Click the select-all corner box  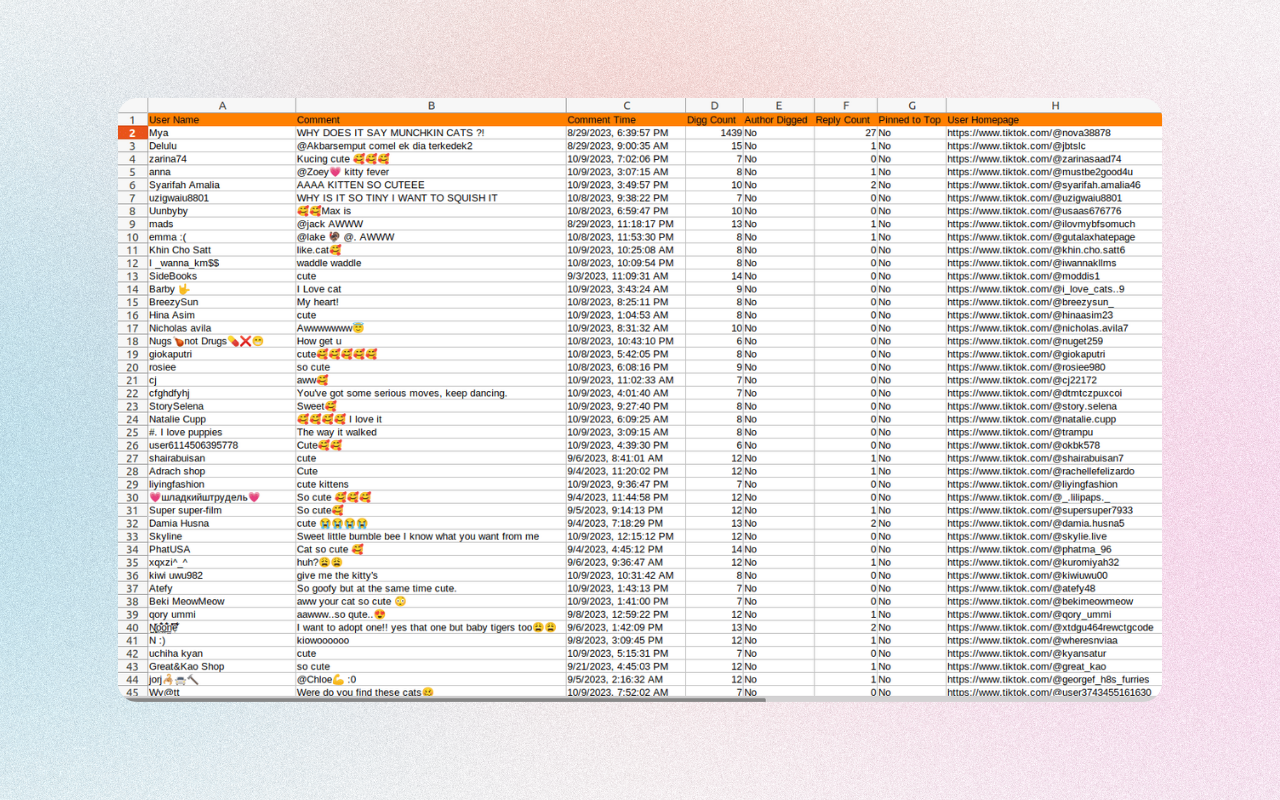tap(132, 105)
